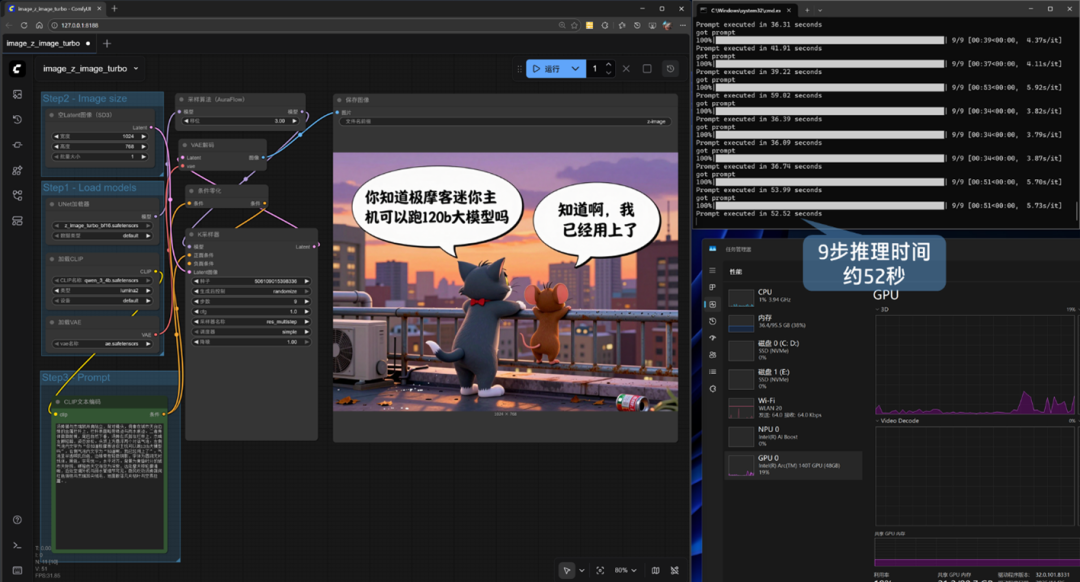Viewport: 1080px width, 582px height.
Task: Open the model library sidebar icon
Action: pyautogui.click(x=17, y=170)
